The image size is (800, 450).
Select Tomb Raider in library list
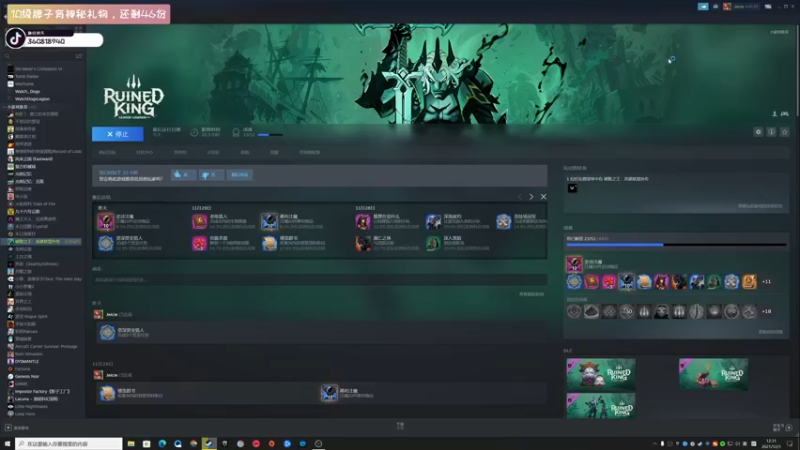click(x=27, y=77)
